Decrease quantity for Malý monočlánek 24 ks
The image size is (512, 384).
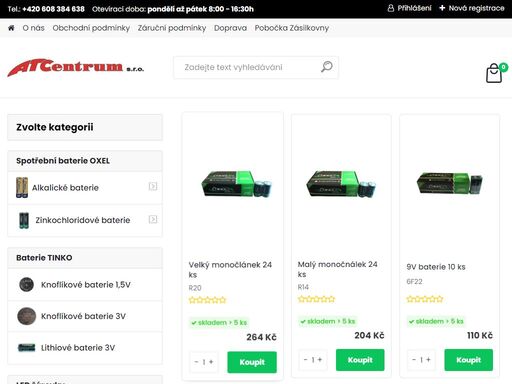coord(305,359)
